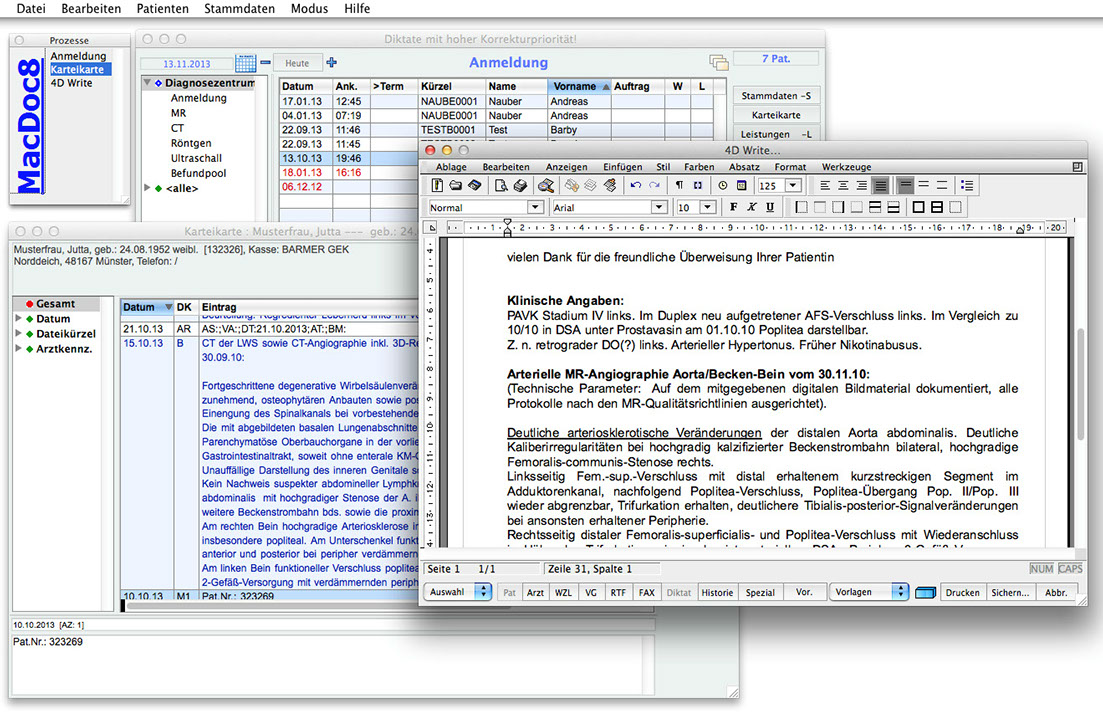Viewport: 1103px width, 716px height.
Task: Open the calendar icon next to the date
Action: click(245, 63)
